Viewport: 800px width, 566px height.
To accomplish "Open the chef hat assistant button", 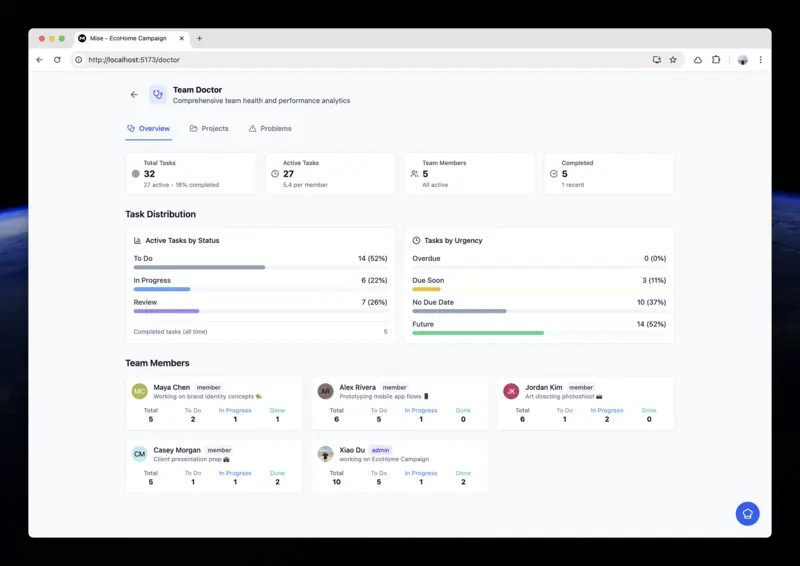I will click(x=747, y=514).
